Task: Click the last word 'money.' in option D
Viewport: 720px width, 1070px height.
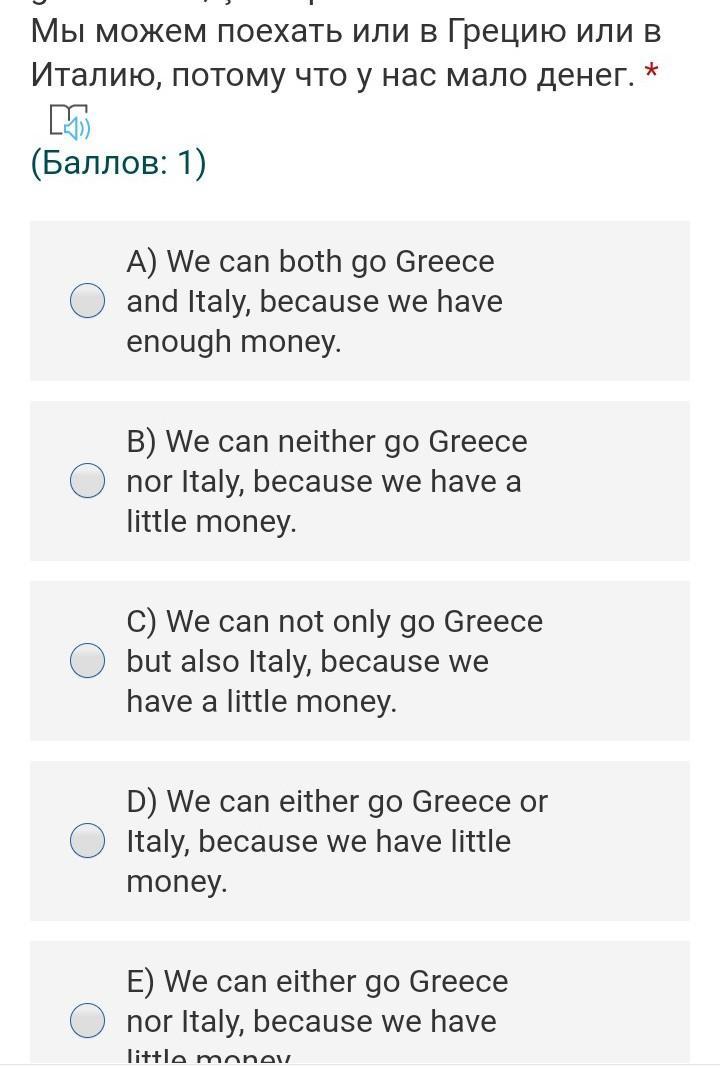Action: coord(177,881)
